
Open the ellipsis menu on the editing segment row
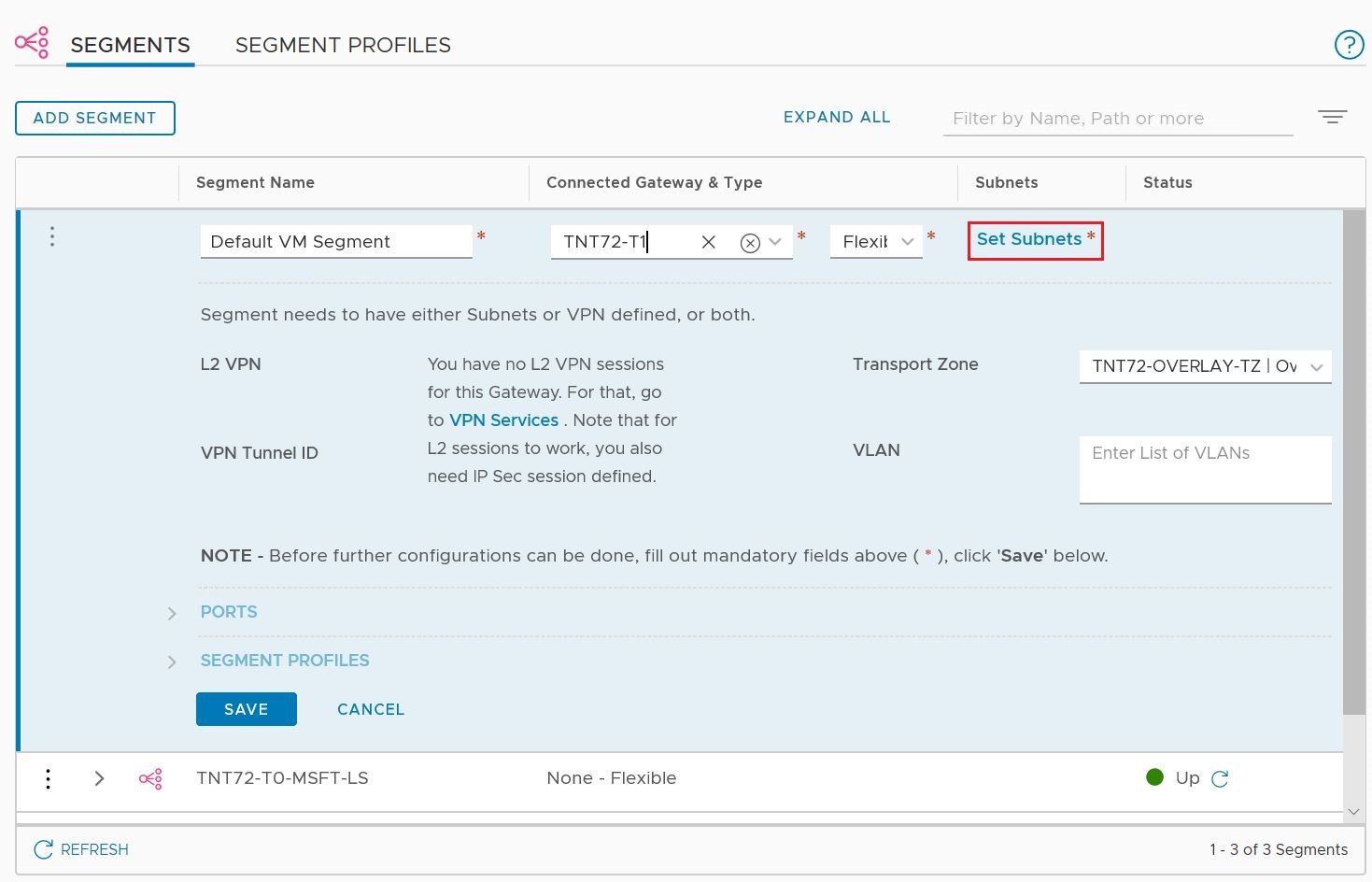51,236
